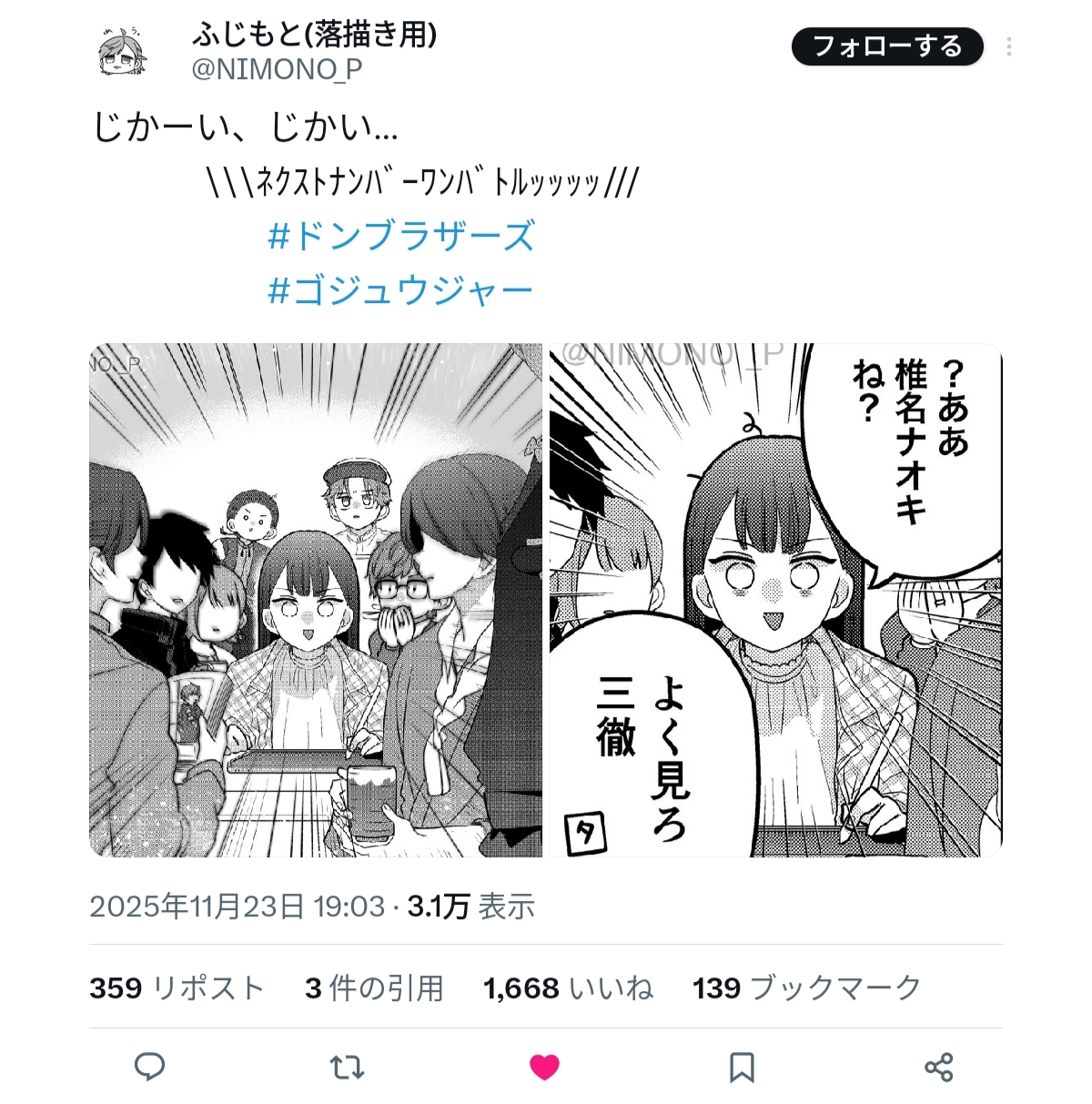Screen dimensions: 1092x1104
Task: Open the @NIMONO_P handle
Action: click(277, 69)
